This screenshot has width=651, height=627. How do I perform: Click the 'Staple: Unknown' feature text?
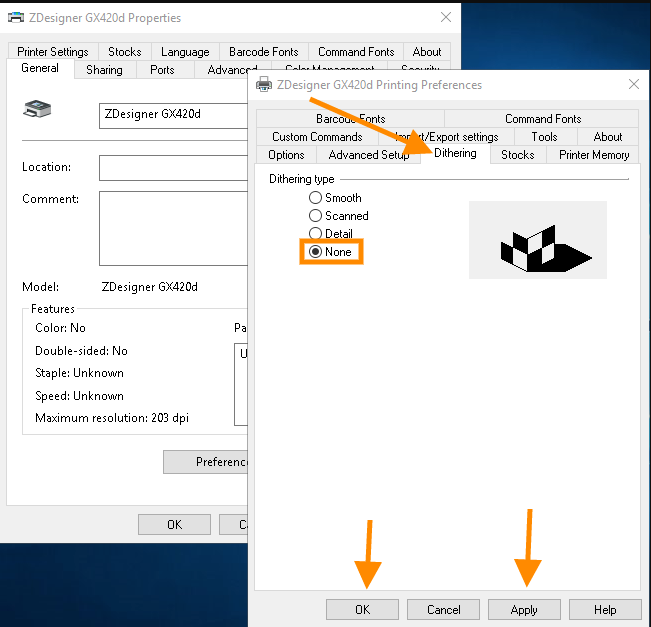click(x=79, y=373)
